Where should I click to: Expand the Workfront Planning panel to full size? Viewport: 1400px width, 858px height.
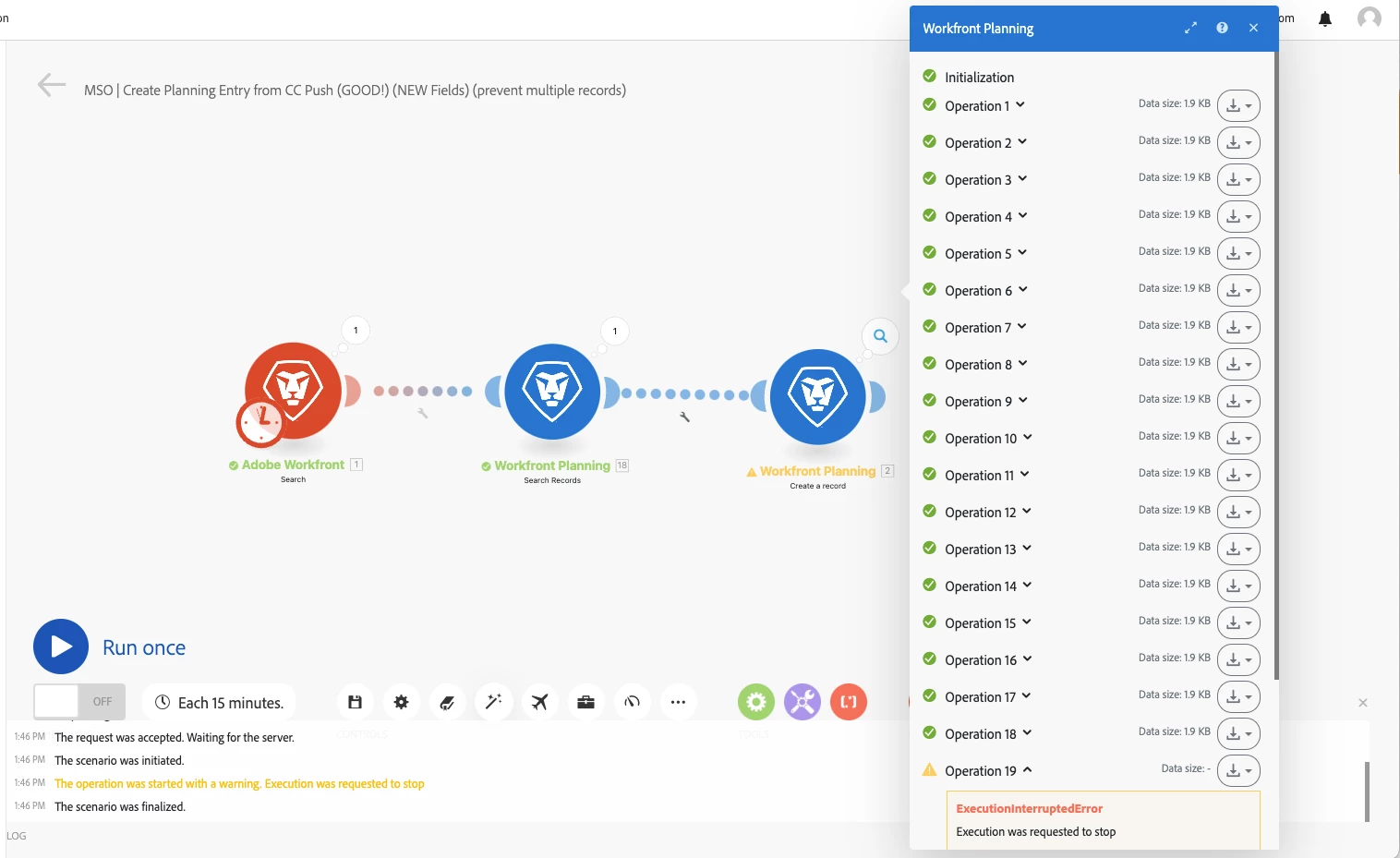1190,28
